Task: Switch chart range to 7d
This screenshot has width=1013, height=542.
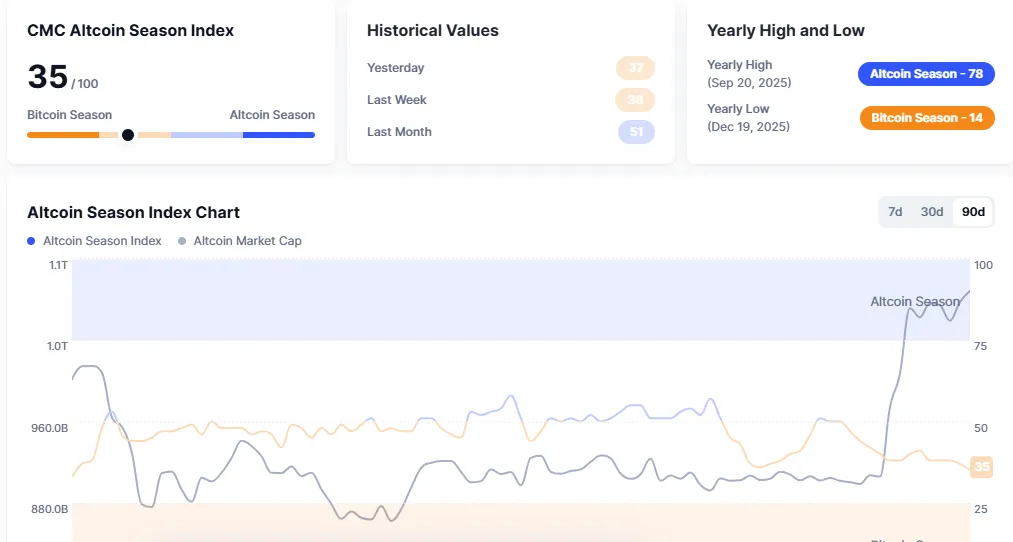Action: 895,212
